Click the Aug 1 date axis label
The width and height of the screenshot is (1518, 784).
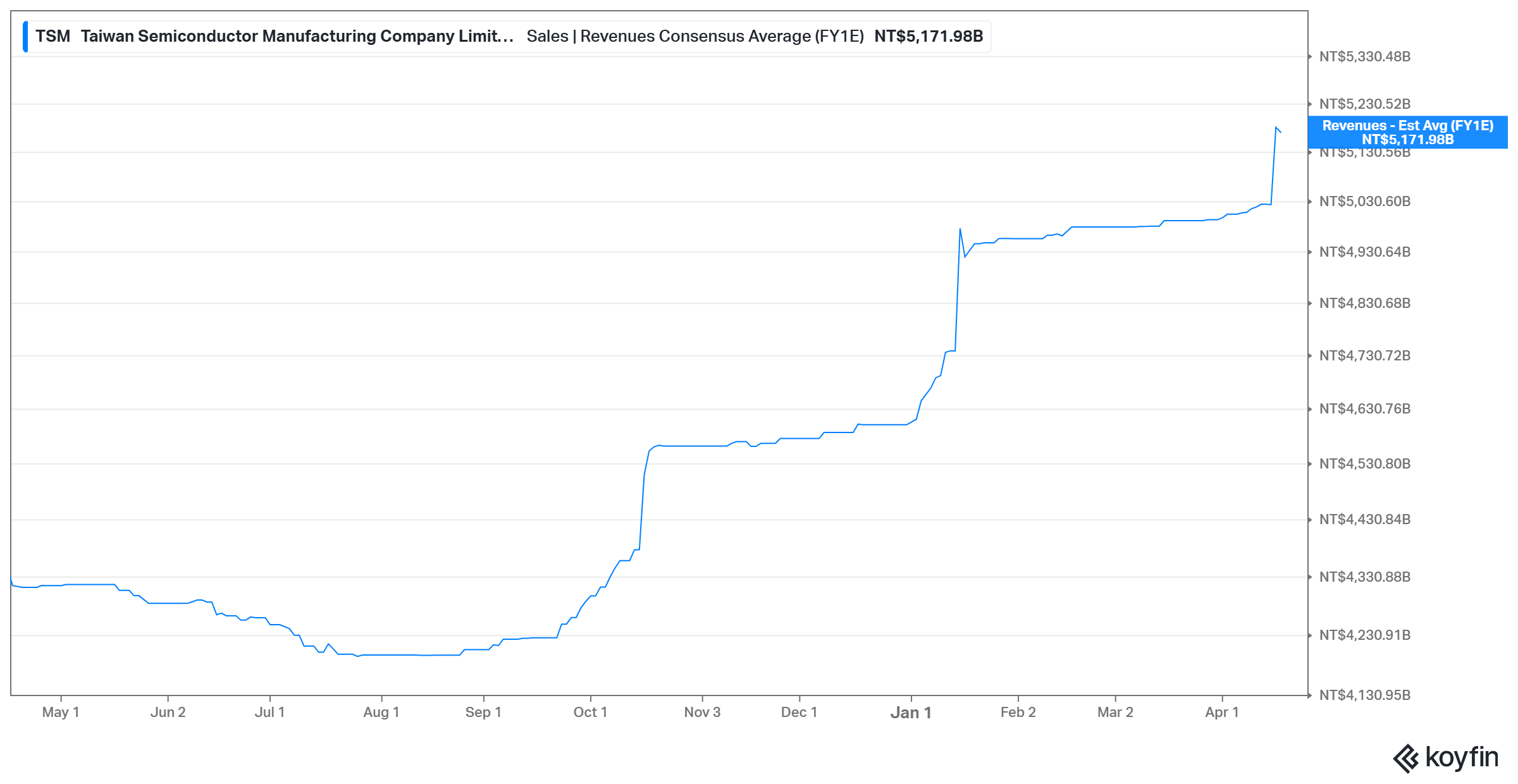click(381, 713)
